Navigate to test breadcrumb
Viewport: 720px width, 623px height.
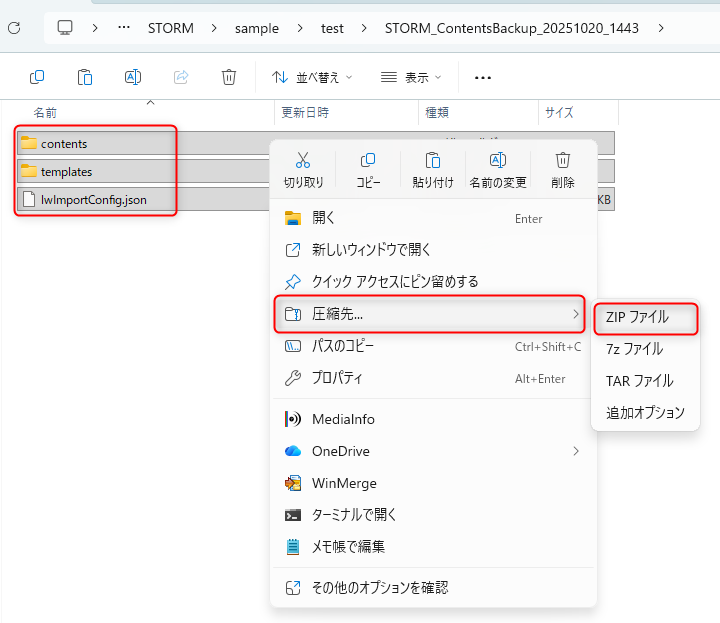pos(332,28)
